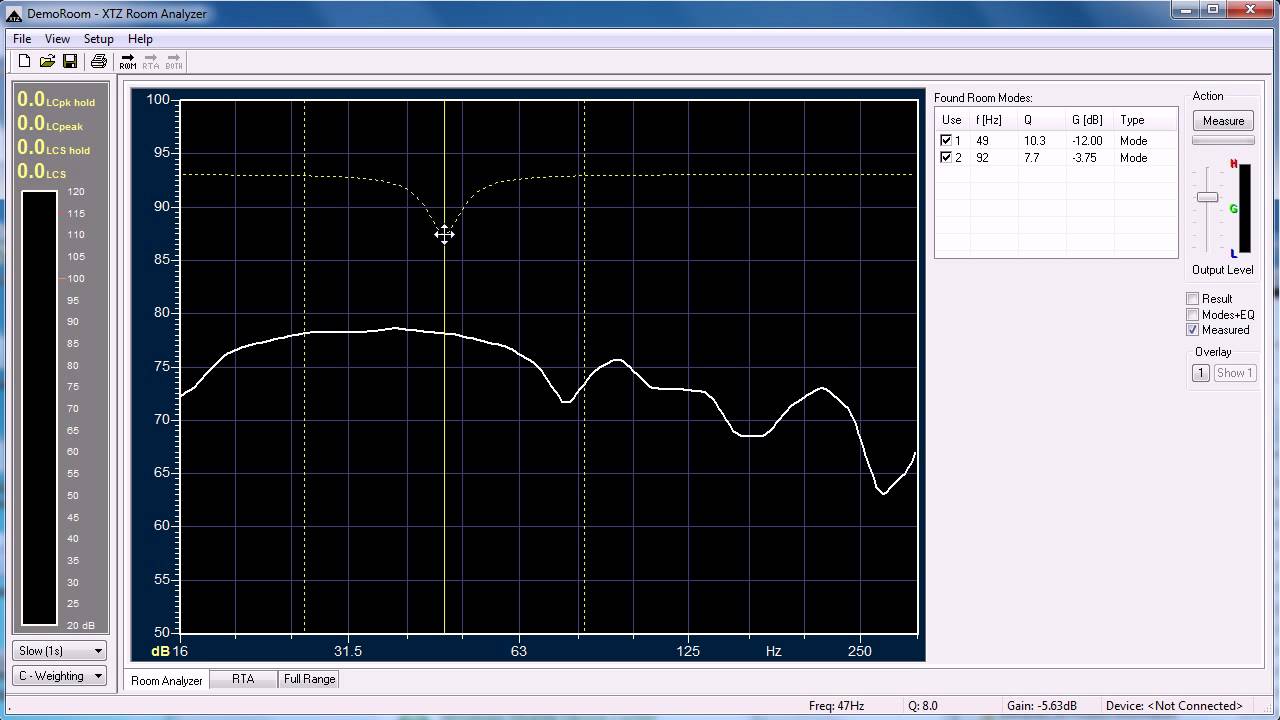Click the 10.3 Q value cell
The width and height of the screenshot is (1280, 720).
(1034, 141)
